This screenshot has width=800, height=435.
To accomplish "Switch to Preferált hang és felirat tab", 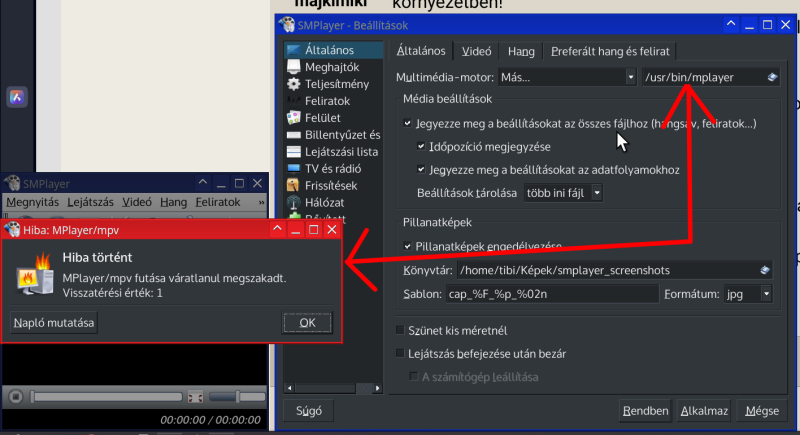I will [610, 51].
